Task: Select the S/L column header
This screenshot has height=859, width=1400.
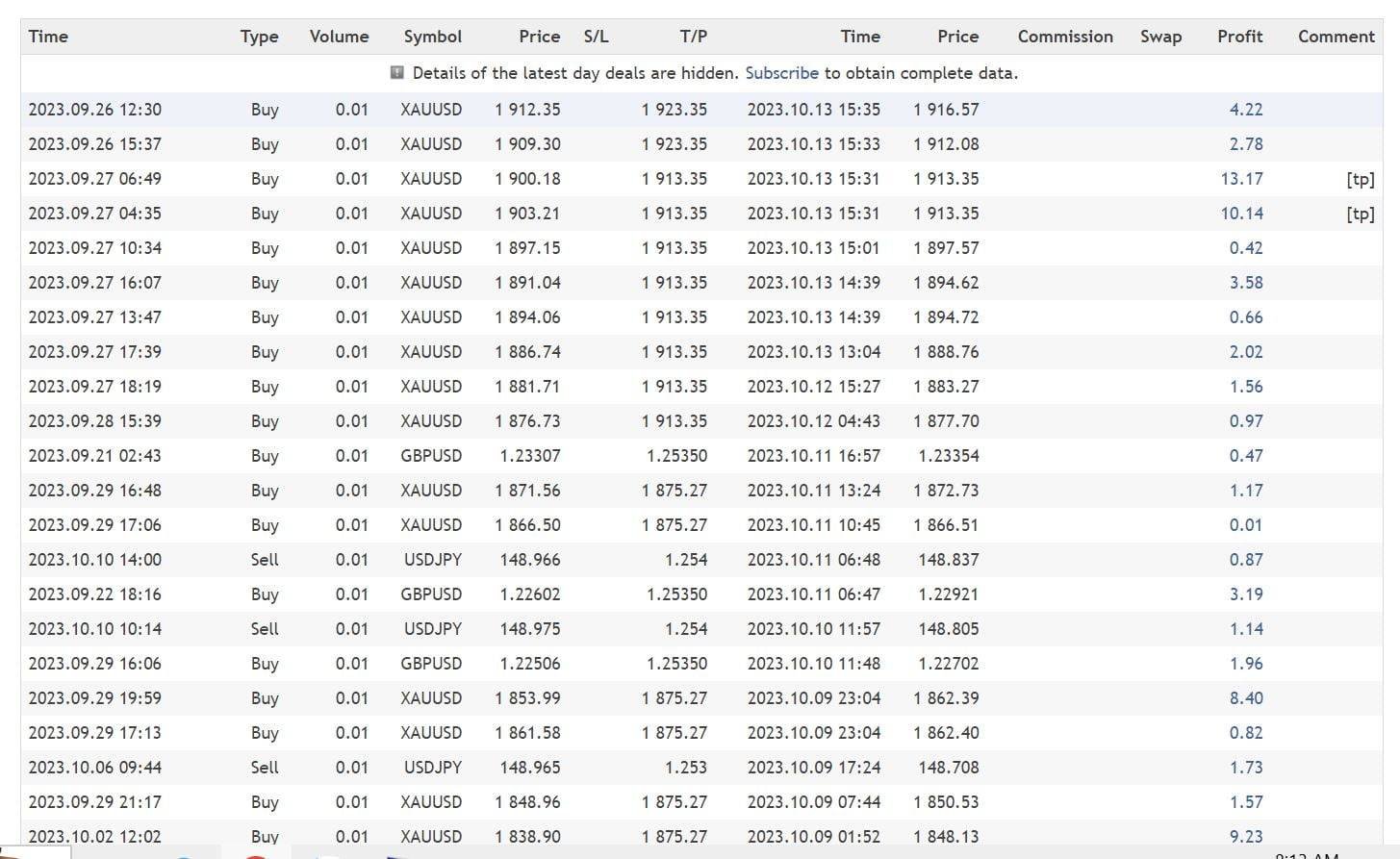Action: pyautogui.click(x=596, y=37)
